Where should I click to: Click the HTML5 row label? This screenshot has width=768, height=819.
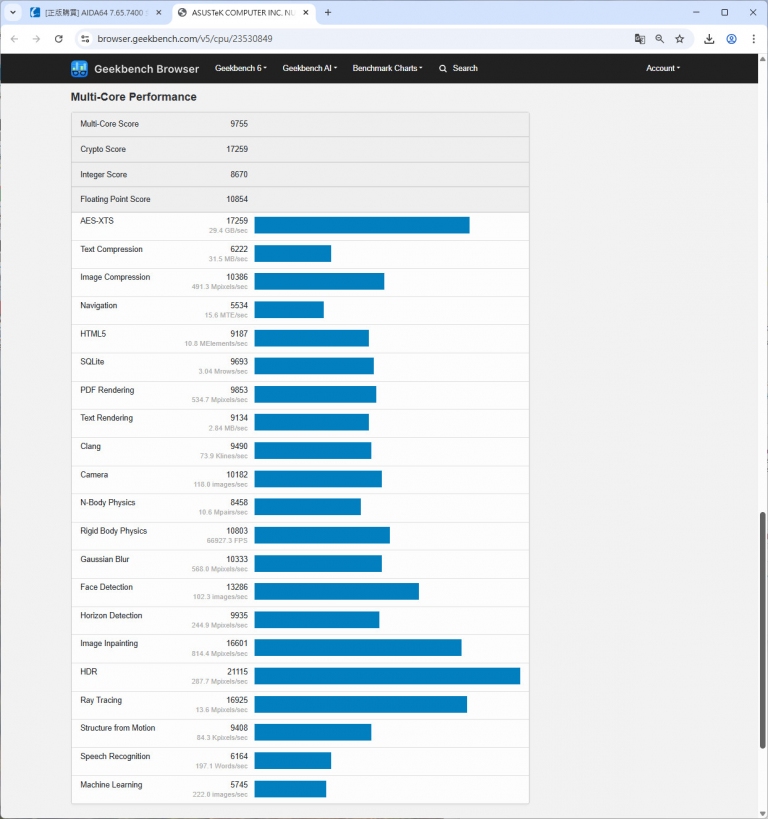93,333
